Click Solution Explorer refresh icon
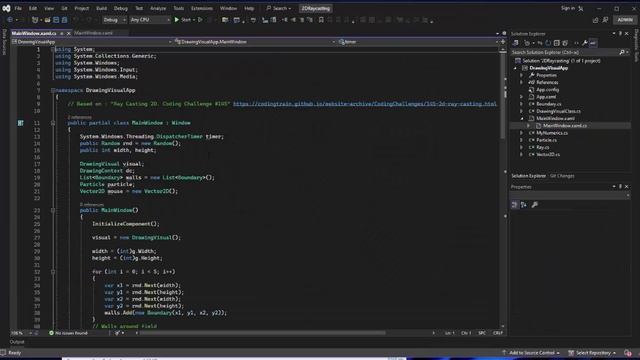 tap(548, 43)
